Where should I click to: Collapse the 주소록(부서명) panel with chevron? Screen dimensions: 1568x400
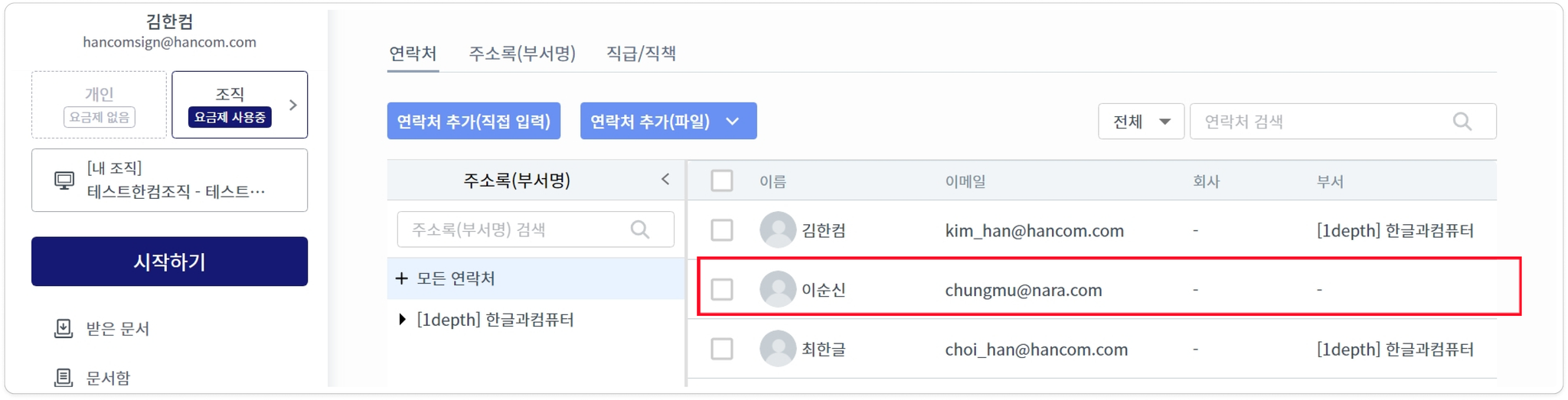[x=665, y=180]
